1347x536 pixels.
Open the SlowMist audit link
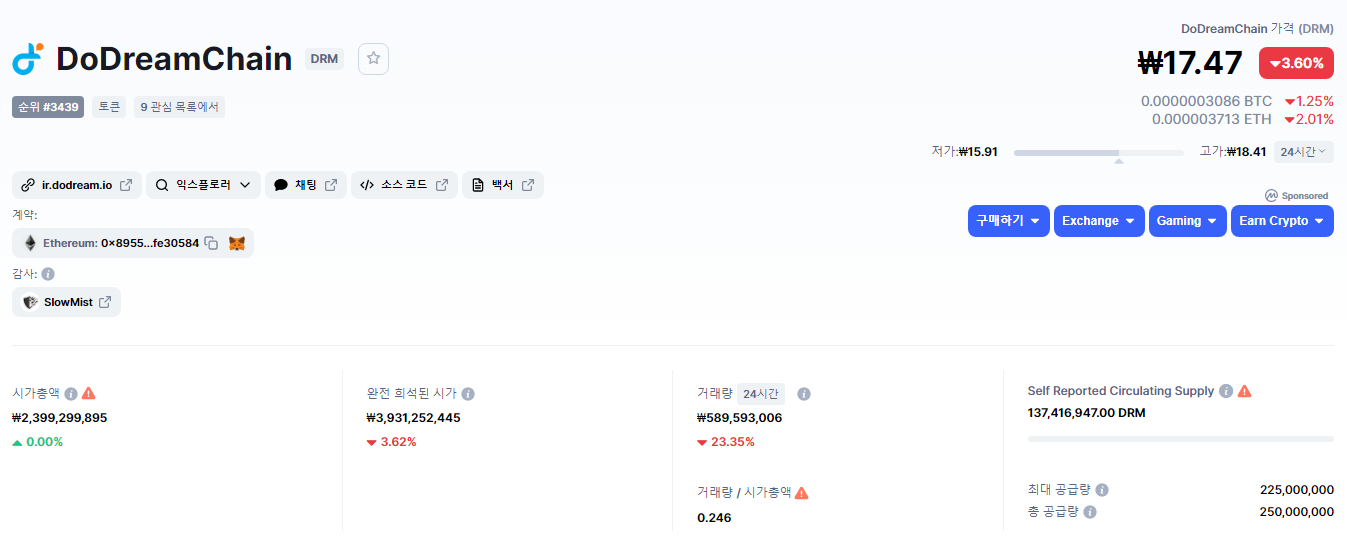(67, 302)
